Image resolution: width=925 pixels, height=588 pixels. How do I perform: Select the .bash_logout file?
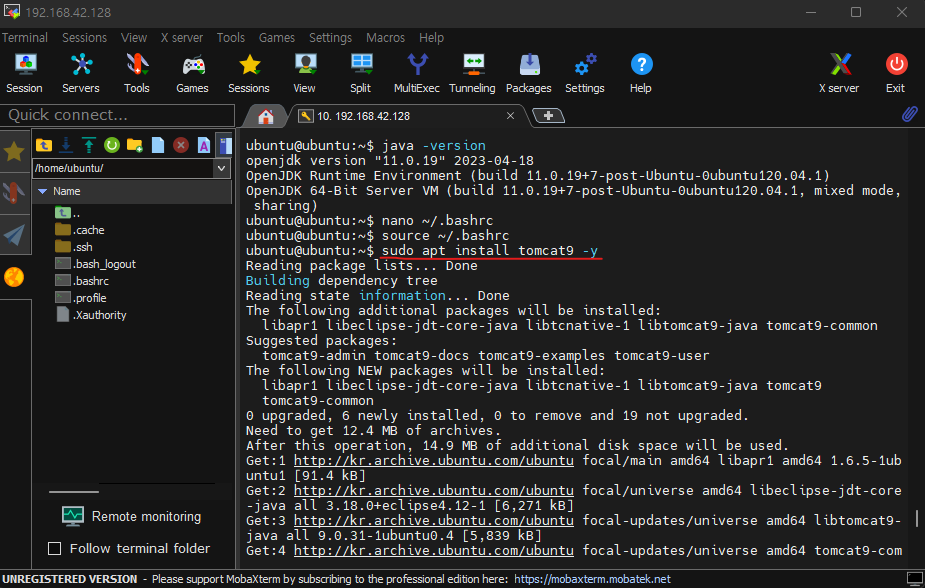coord(96,264)
